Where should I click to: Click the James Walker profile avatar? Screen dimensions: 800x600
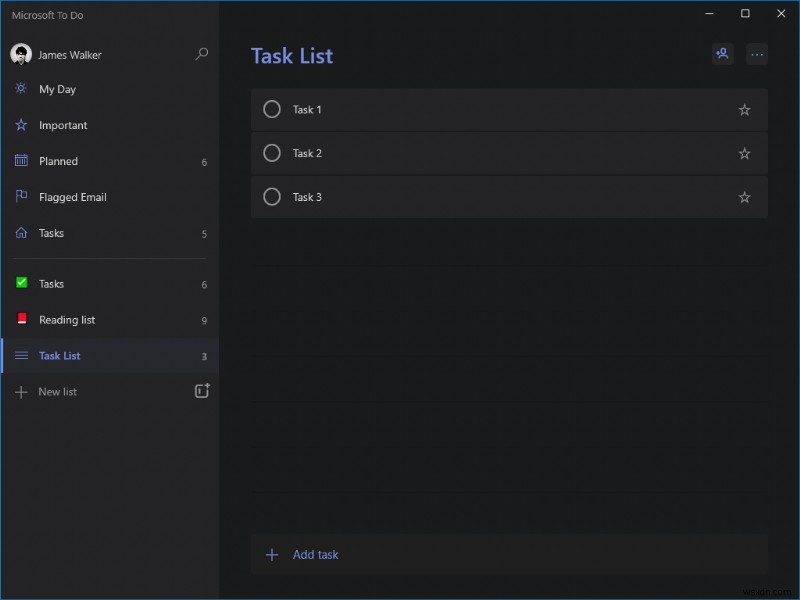(x=21, y=54)
